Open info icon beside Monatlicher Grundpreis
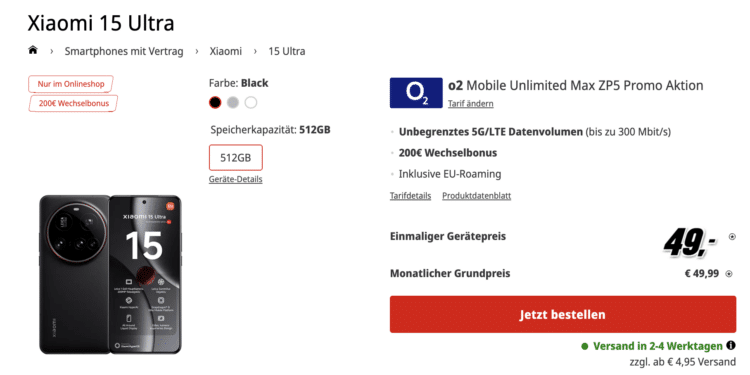 pyautogui.click(x=729, y=274)
